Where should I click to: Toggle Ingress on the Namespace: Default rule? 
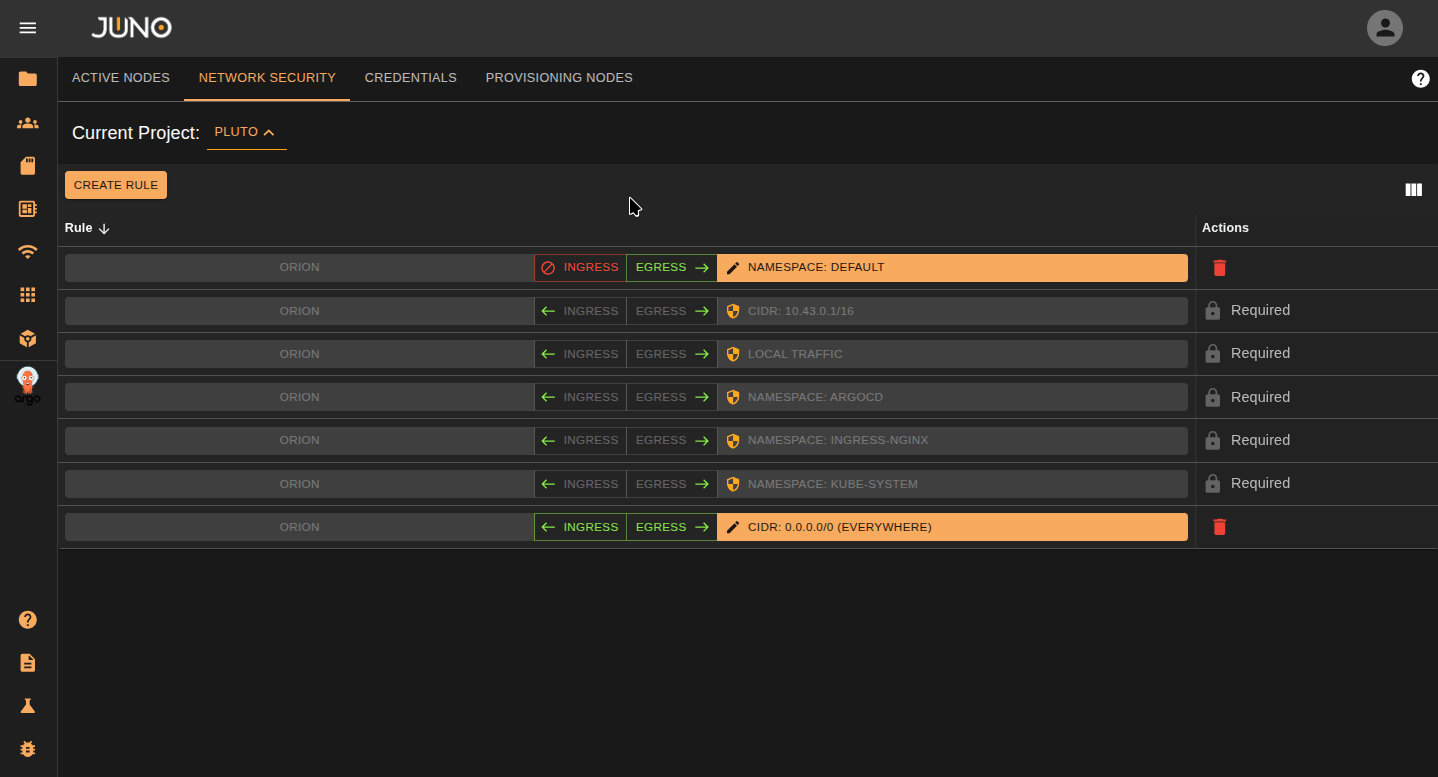(x=580, y=268)
